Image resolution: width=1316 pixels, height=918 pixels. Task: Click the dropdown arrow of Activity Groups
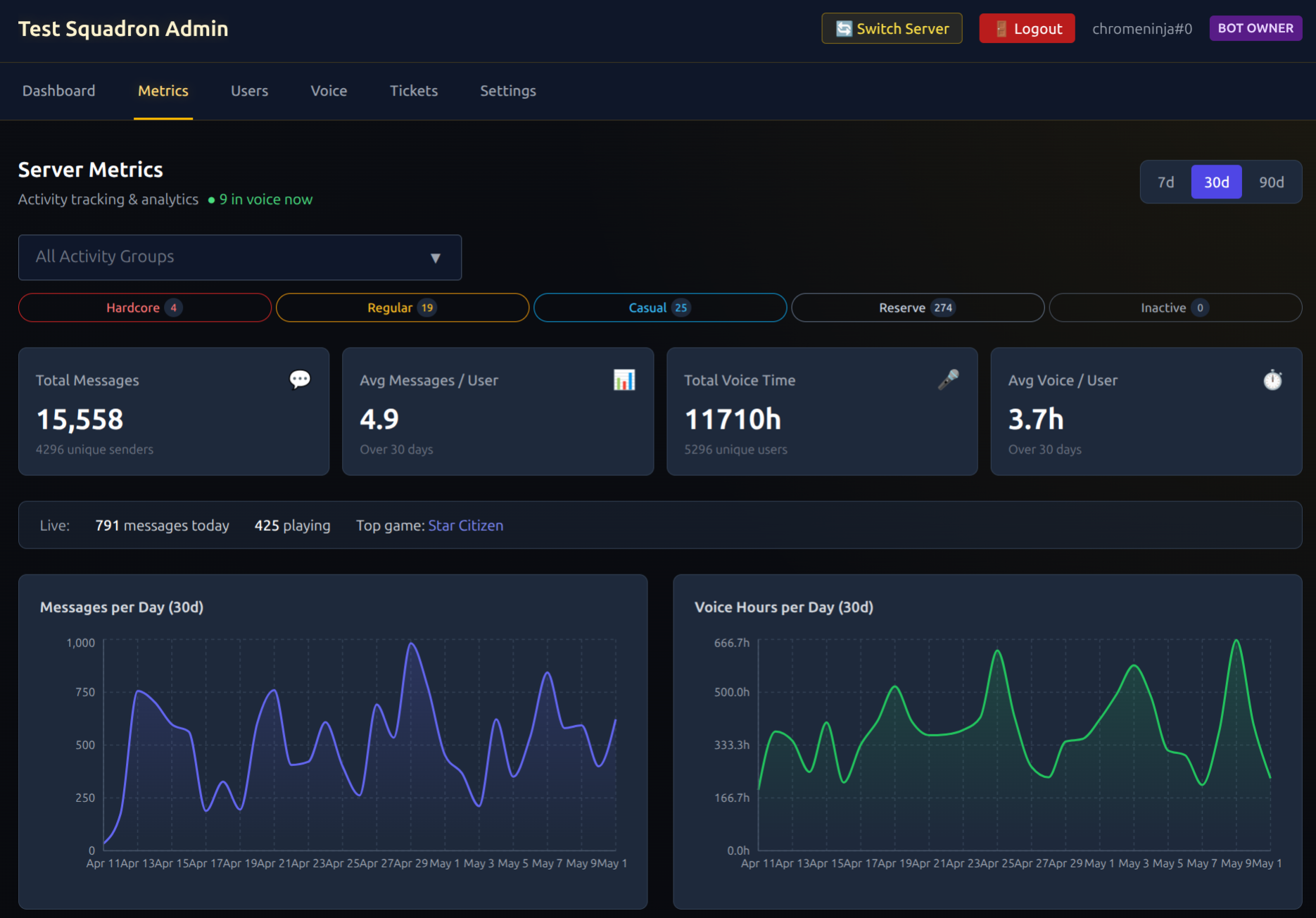coord(436,258)
